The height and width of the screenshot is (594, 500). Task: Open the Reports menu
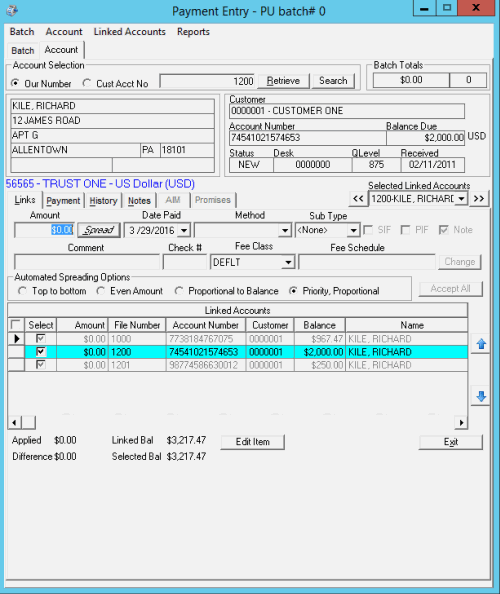[193, 32]
